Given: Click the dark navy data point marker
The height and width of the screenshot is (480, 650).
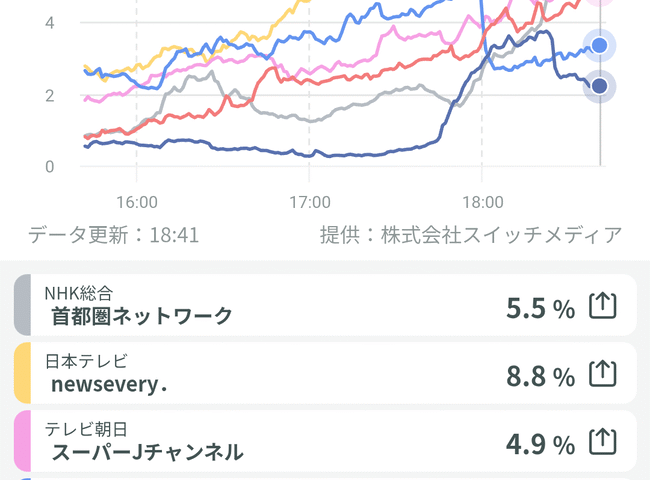Looking at the screenshot, I should coord(599,86).
